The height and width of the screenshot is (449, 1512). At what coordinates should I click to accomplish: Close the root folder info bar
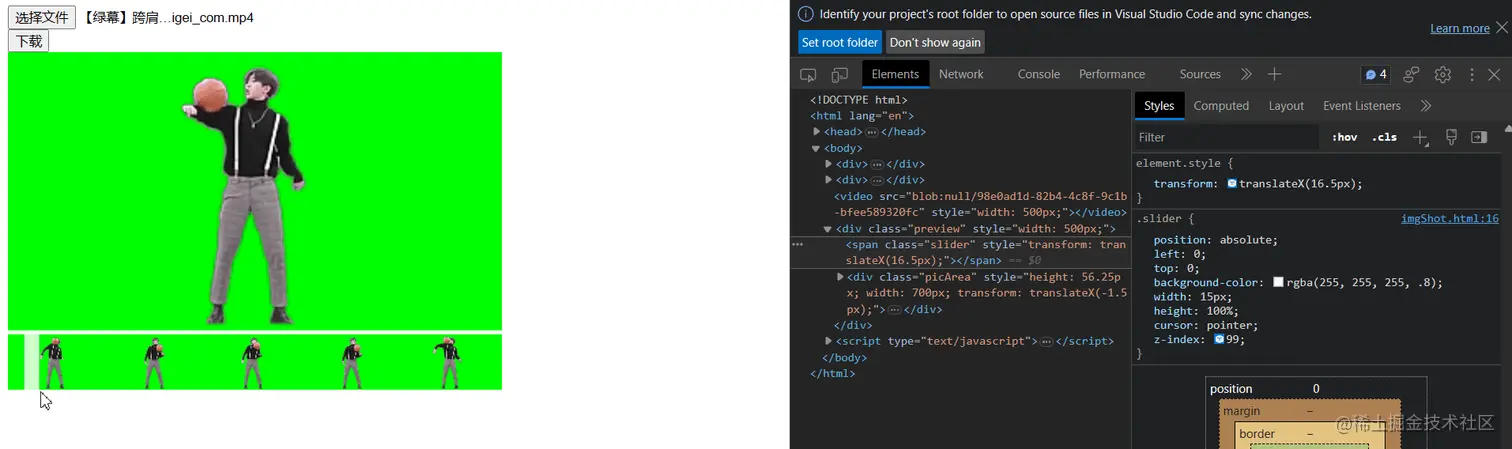coord(1501,27)
